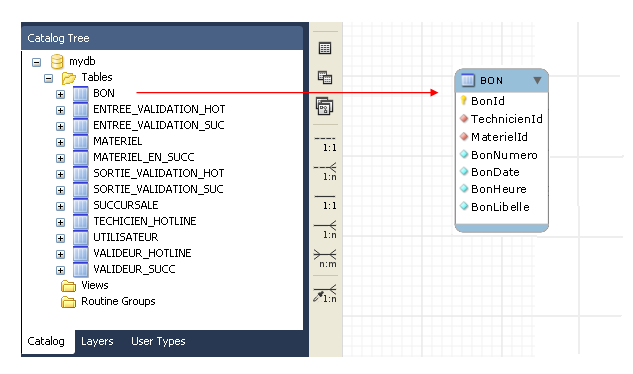
Task: Pick the 1:n relationship using existing columns tool
Action: [325, 294]
